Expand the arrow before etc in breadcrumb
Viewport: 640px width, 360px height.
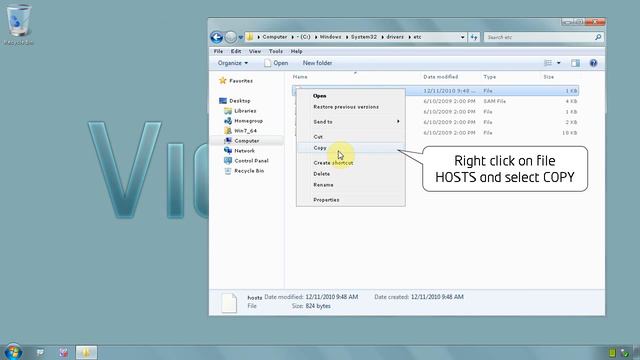(x=409, y=37)
